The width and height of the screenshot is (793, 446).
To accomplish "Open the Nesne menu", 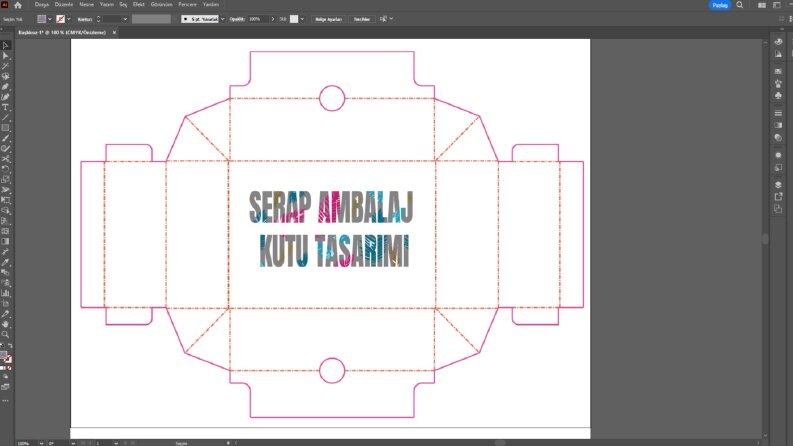I will click(x=86, y=5).
